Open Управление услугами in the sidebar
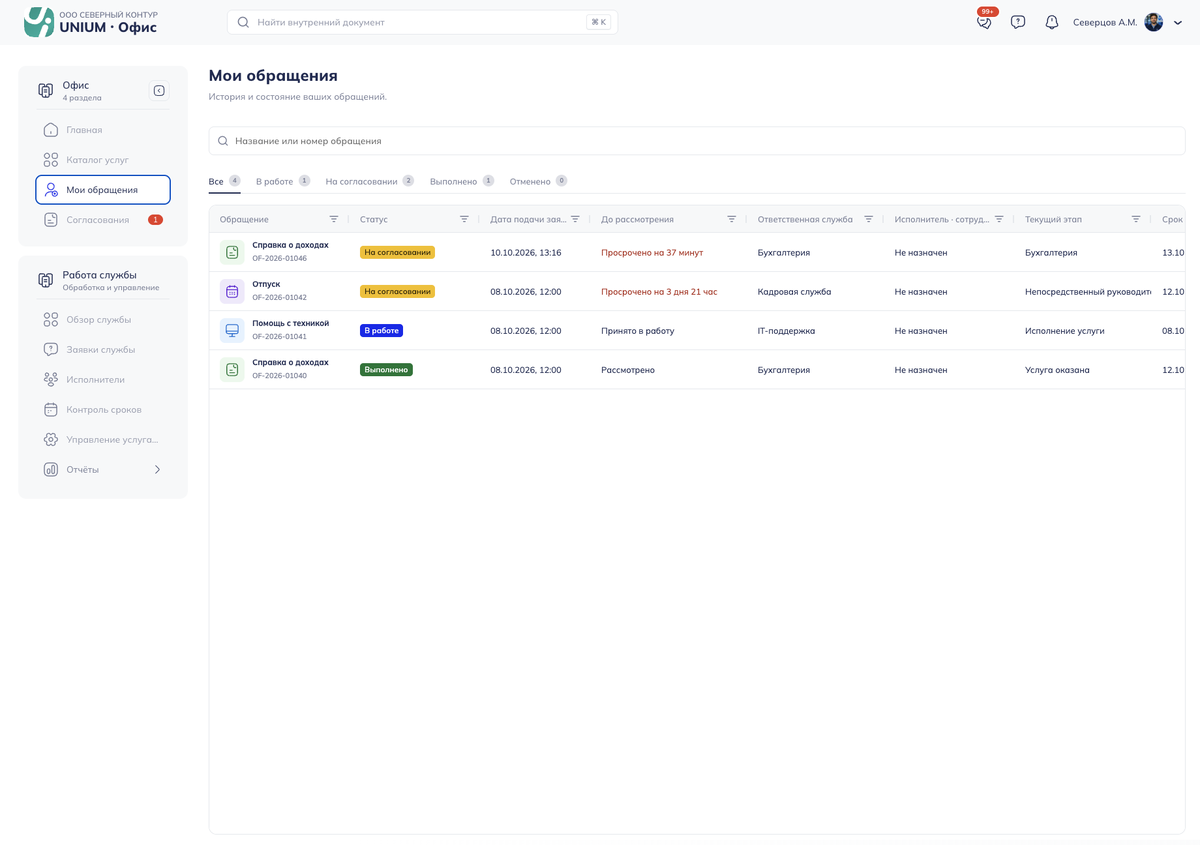This screenshot has width=1200, height=845. [103, 440]
